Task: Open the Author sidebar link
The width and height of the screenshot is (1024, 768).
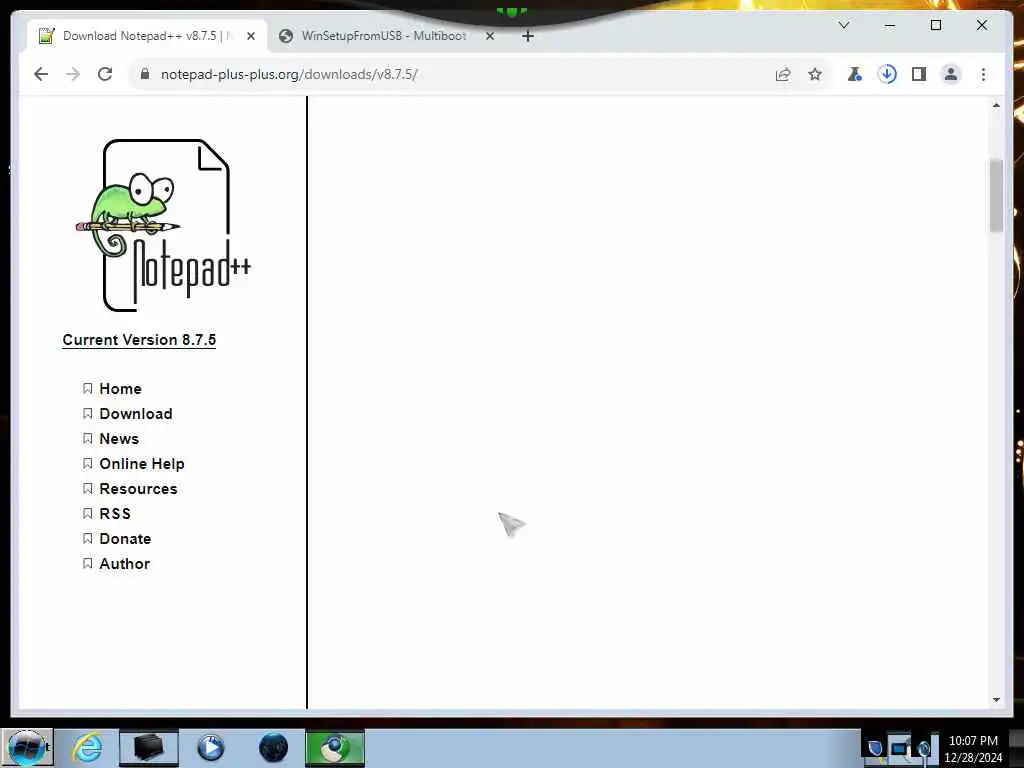Action: point(125,564)
